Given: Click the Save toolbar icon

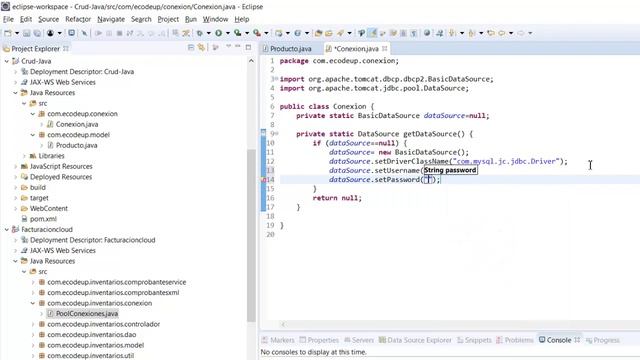Looking at the screenshot, I should [x=27, y=33].
